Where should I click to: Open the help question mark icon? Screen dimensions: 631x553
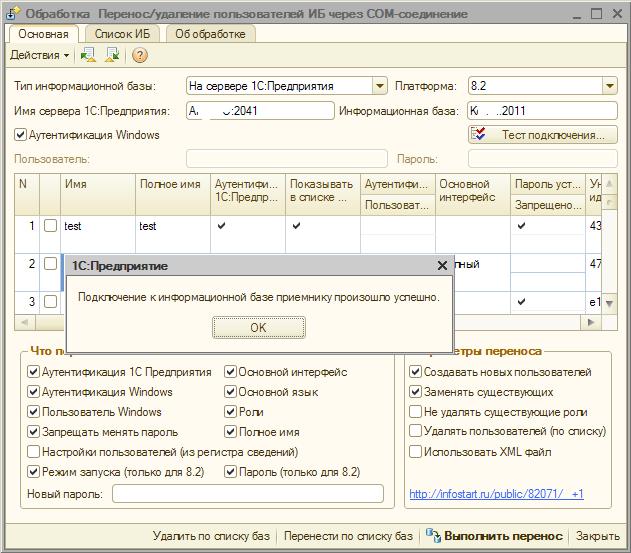tap(140, 55)
